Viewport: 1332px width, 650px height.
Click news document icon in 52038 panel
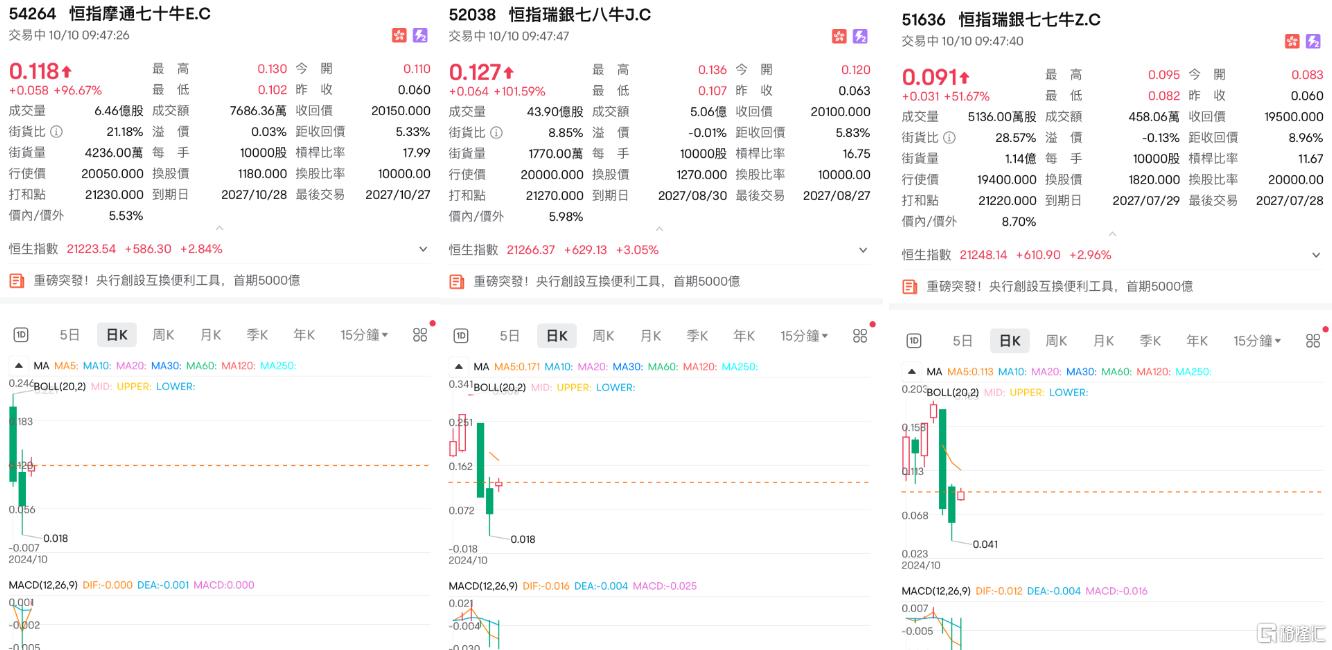tap(456, 281)
